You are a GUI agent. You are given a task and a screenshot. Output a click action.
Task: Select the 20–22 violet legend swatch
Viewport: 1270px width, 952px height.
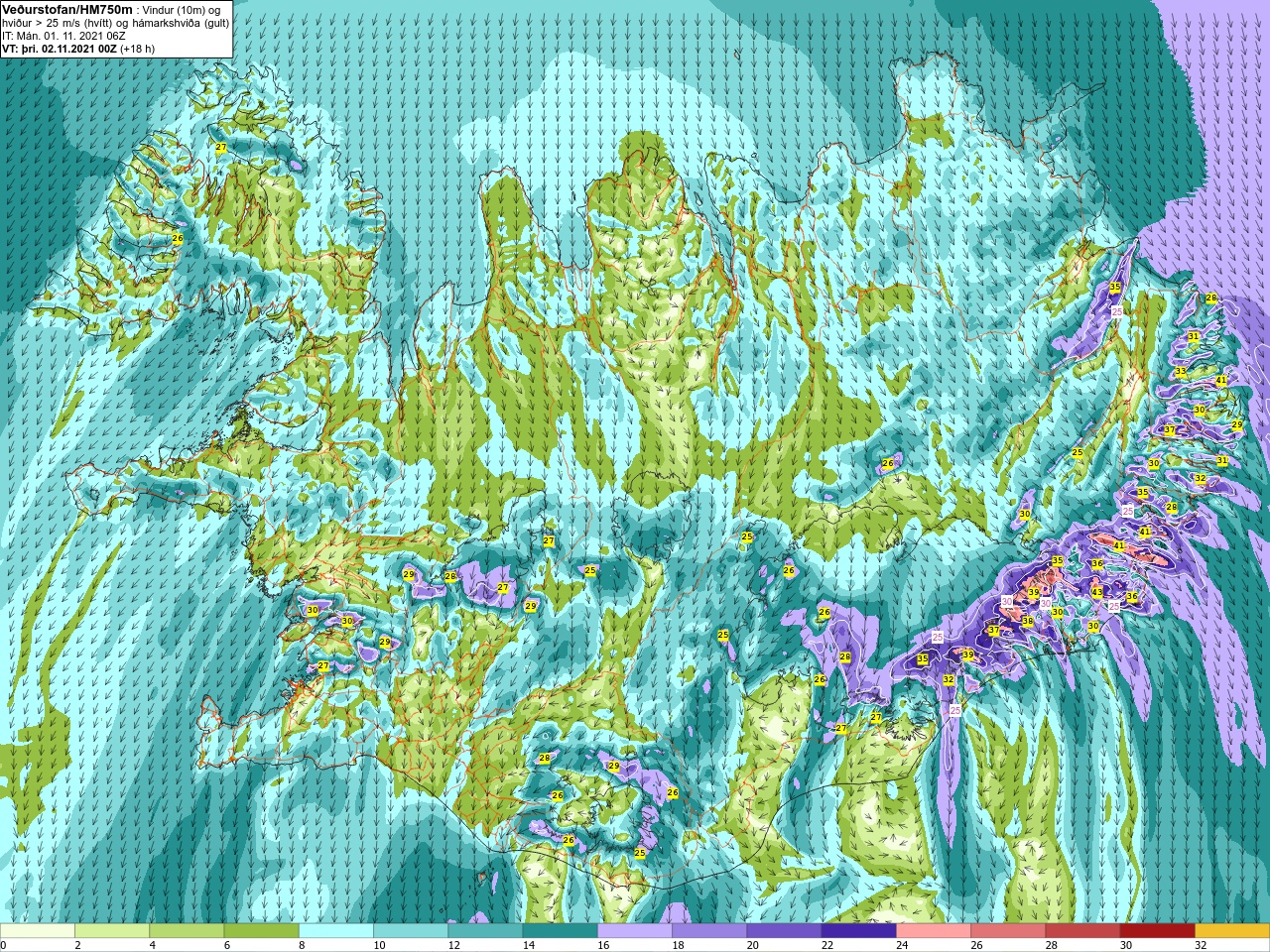784,931
